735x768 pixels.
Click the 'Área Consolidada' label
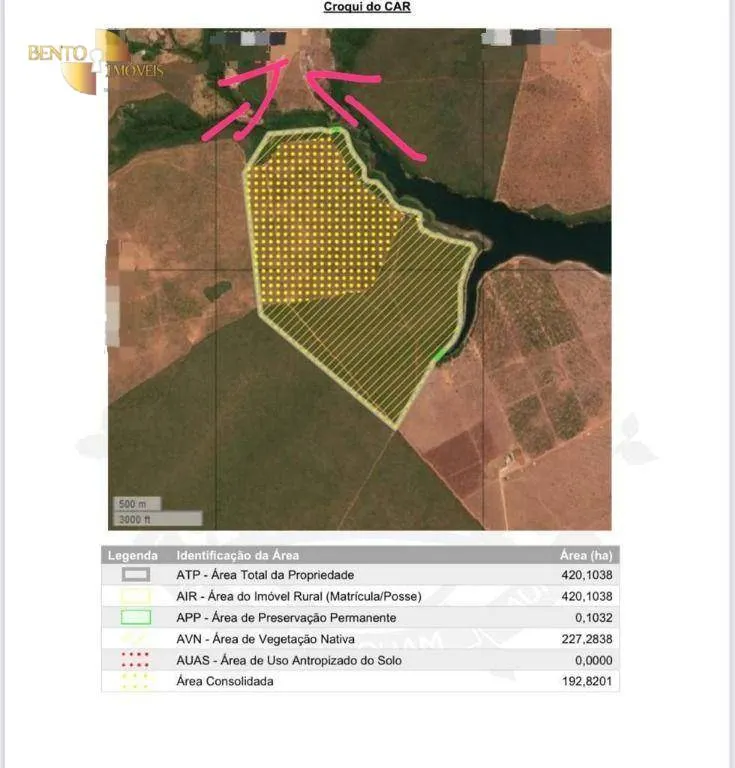225,681
